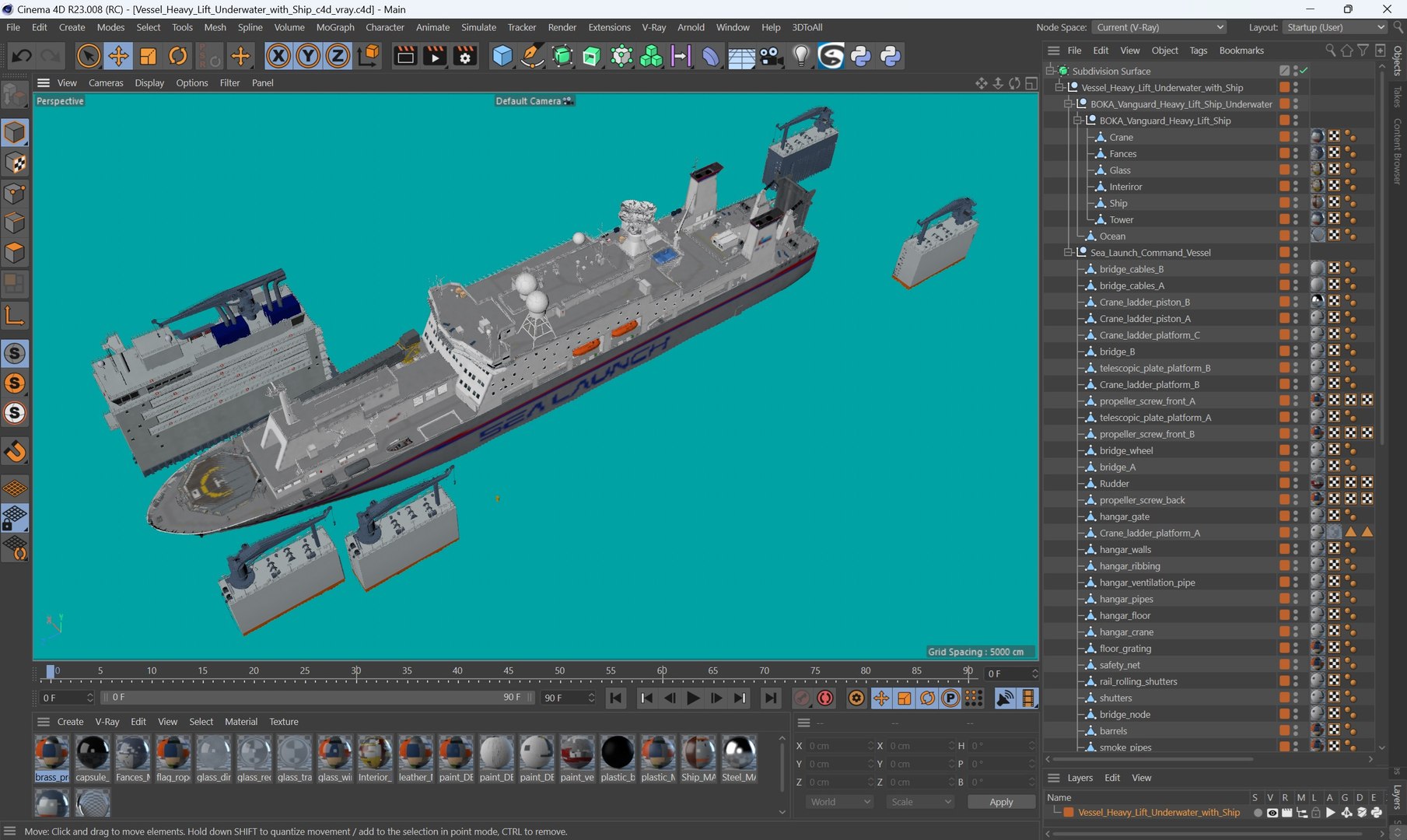Activate the Move tool in top toolbar
This screenshot has height=840, width=1407.
(118, 56)
